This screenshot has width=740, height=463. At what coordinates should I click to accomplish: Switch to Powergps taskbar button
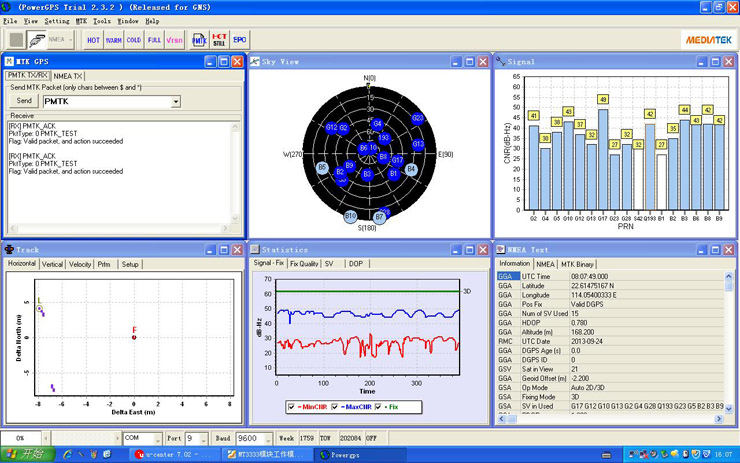(x=361, y=455)
